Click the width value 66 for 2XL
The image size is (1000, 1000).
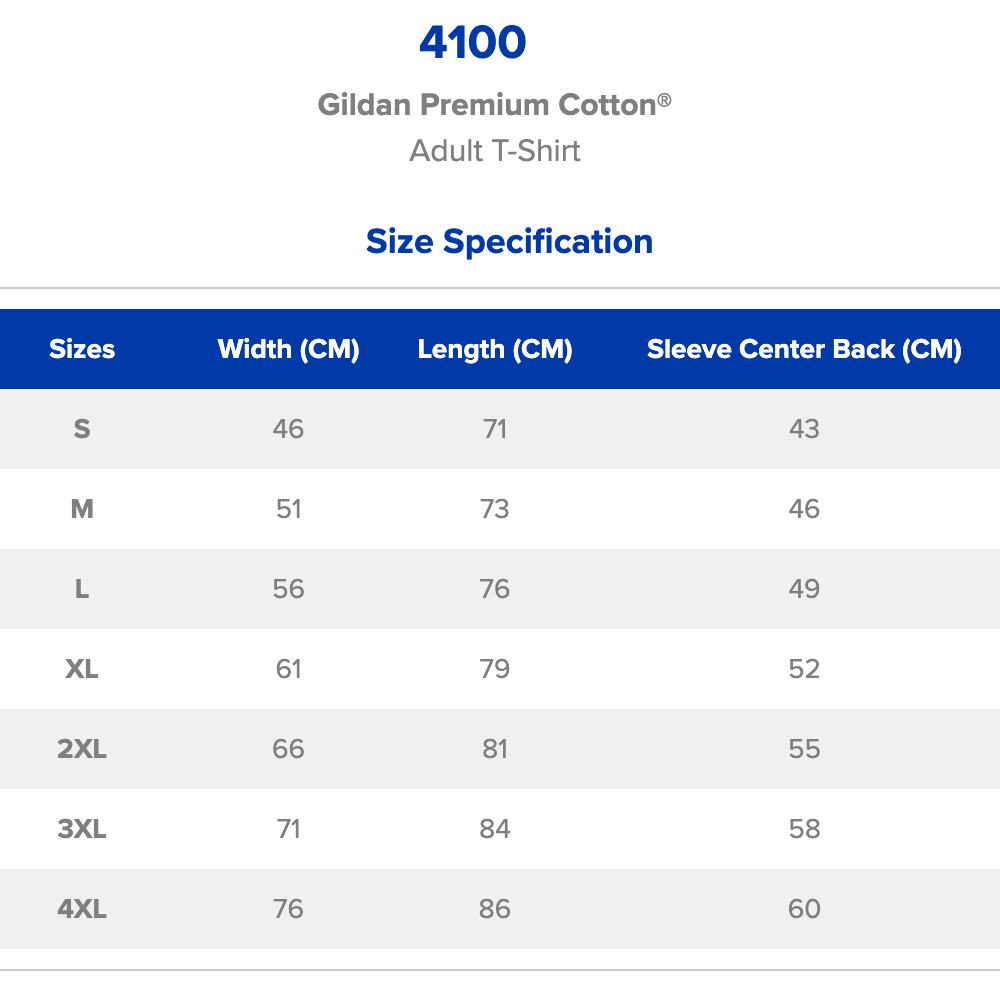288,749
